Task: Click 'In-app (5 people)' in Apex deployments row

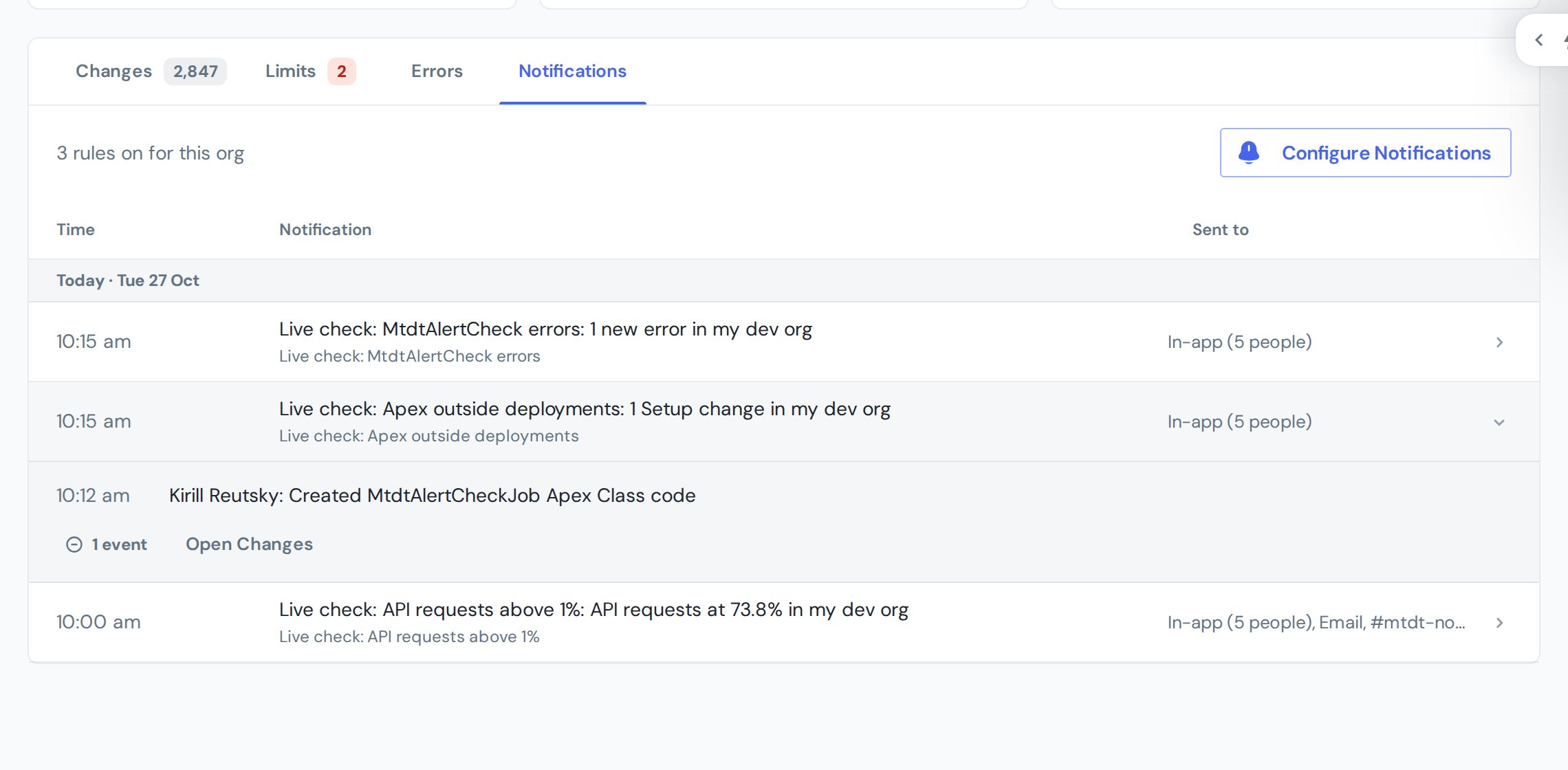Action: tap(1239, 421)
